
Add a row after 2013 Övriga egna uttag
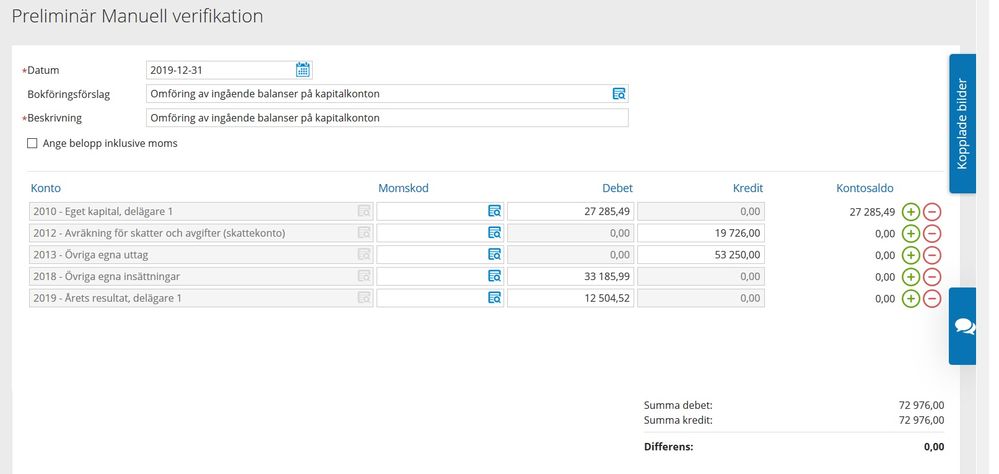pyautogui.click(x=911, y=255)
